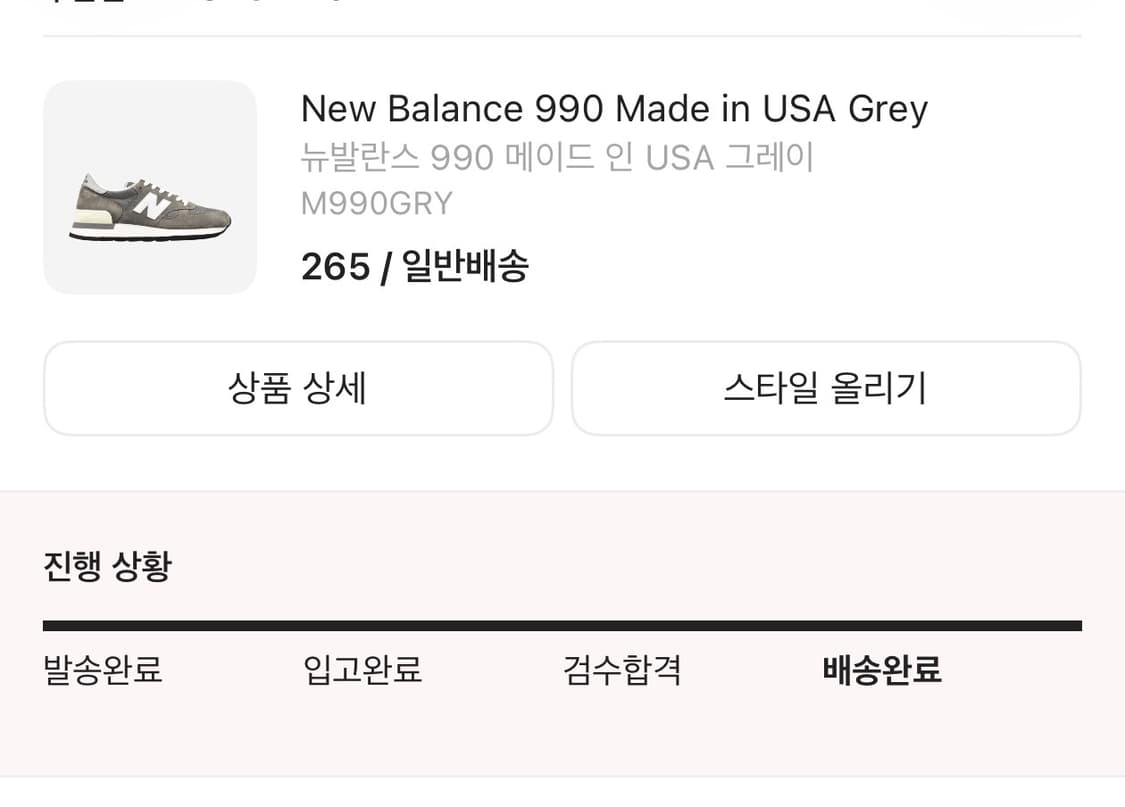Image resolution: width=1125 pixels, height=807 pixels.
Task: Select the 입고완료 arrival step label
Action: [361, 672]
